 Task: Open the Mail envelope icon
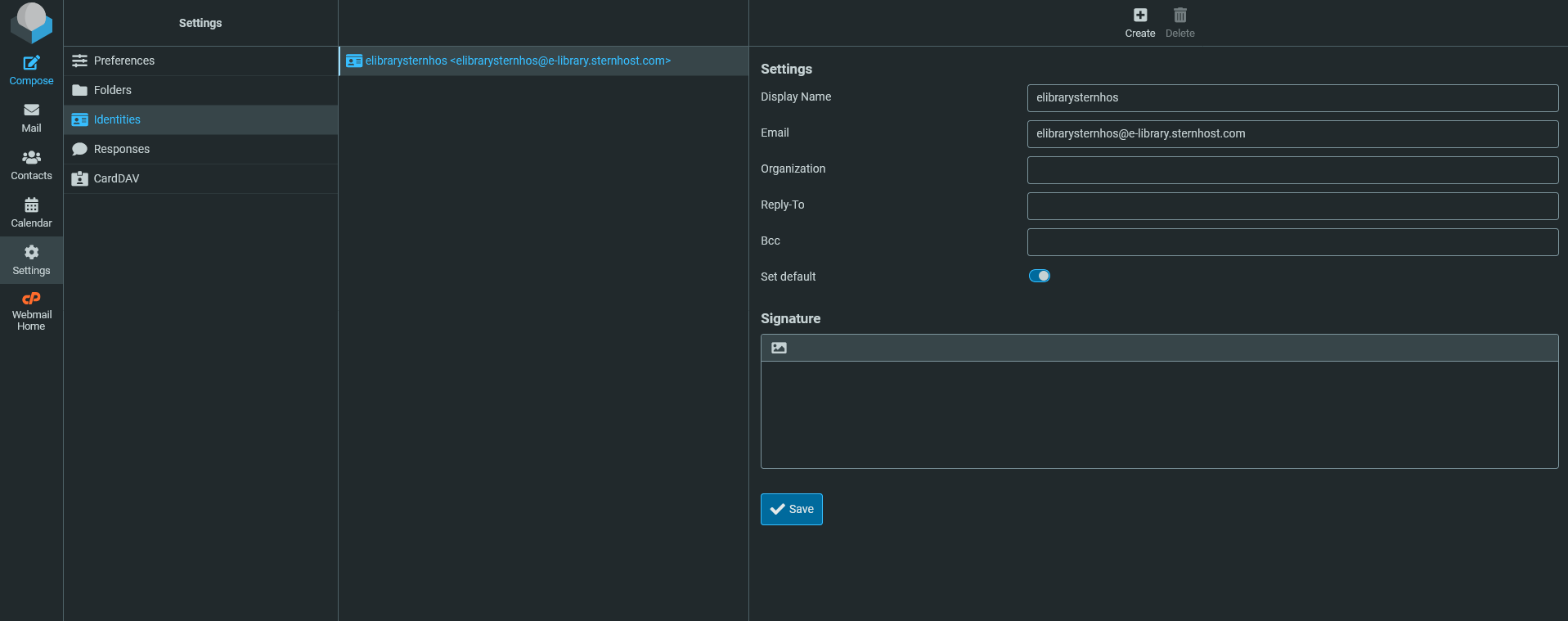(x=31, y=110)
